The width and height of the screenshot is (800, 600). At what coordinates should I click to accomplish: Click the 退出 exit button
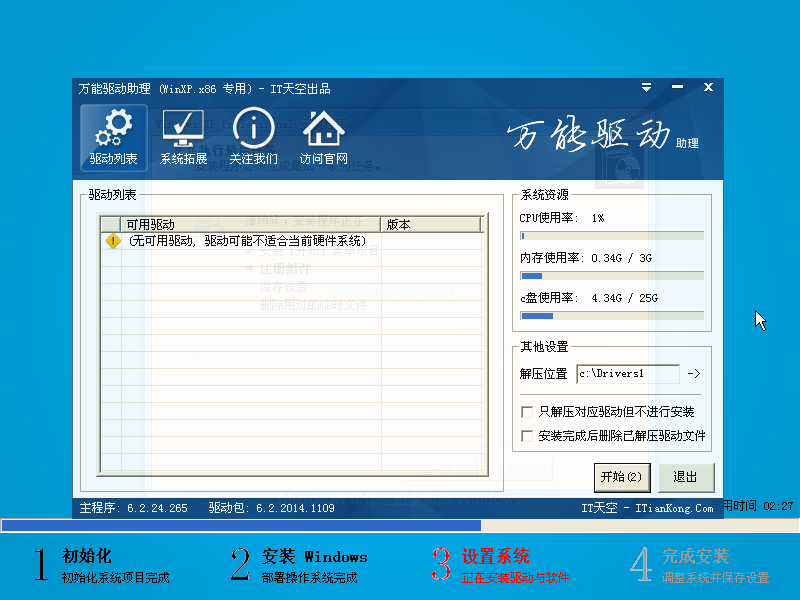[x=685, y=477]
